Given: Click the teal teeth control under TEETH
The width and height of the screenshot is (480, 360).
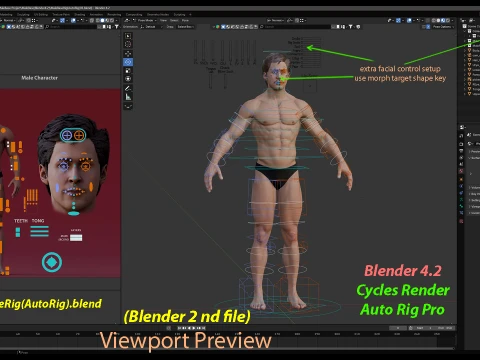Looking at the screenshot, I should pyautogui.click(x=18, y=232).
